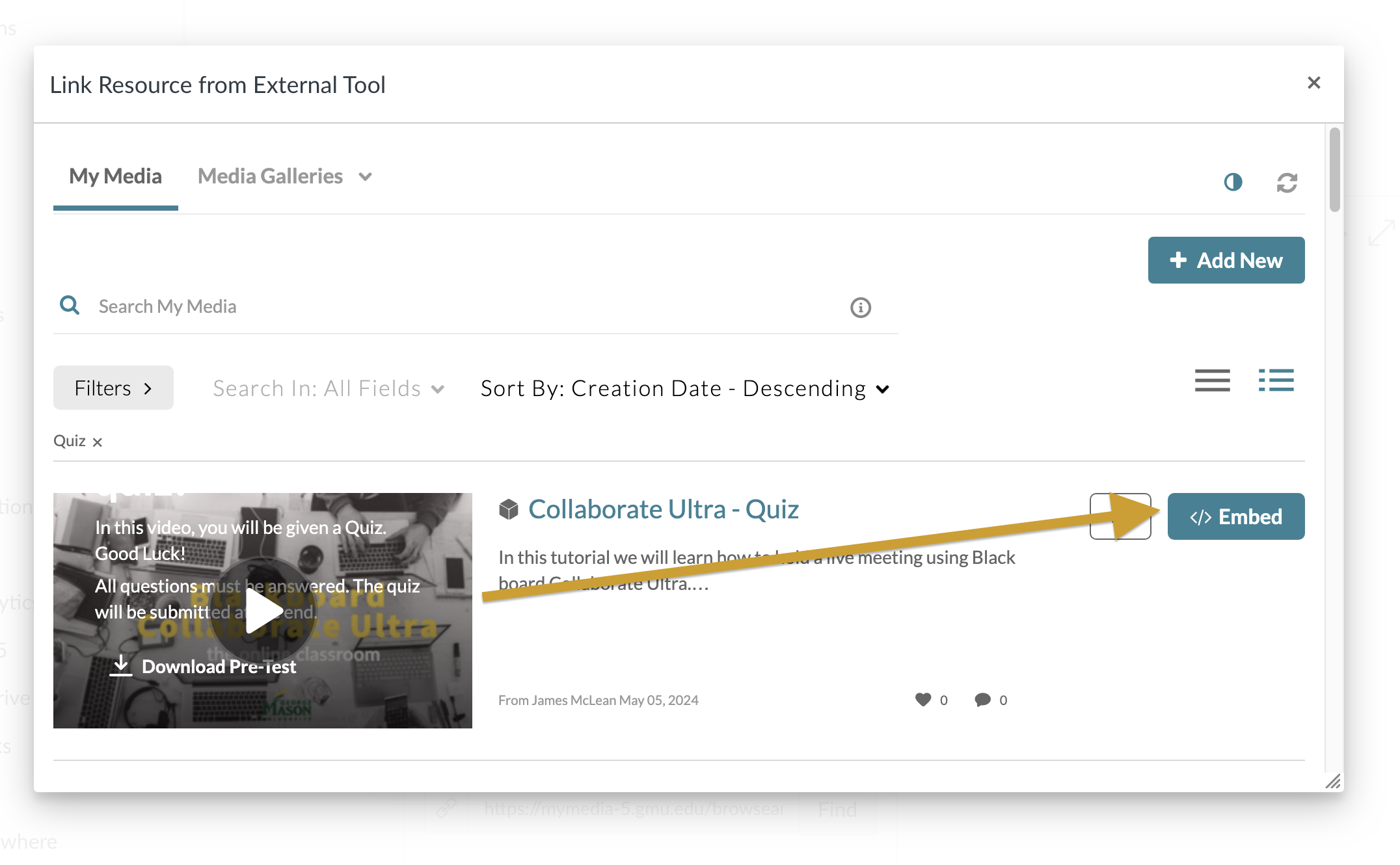Click the Add New button
The width and height of the screenshot is (1400, 865).
click(x=1226, y=260)
